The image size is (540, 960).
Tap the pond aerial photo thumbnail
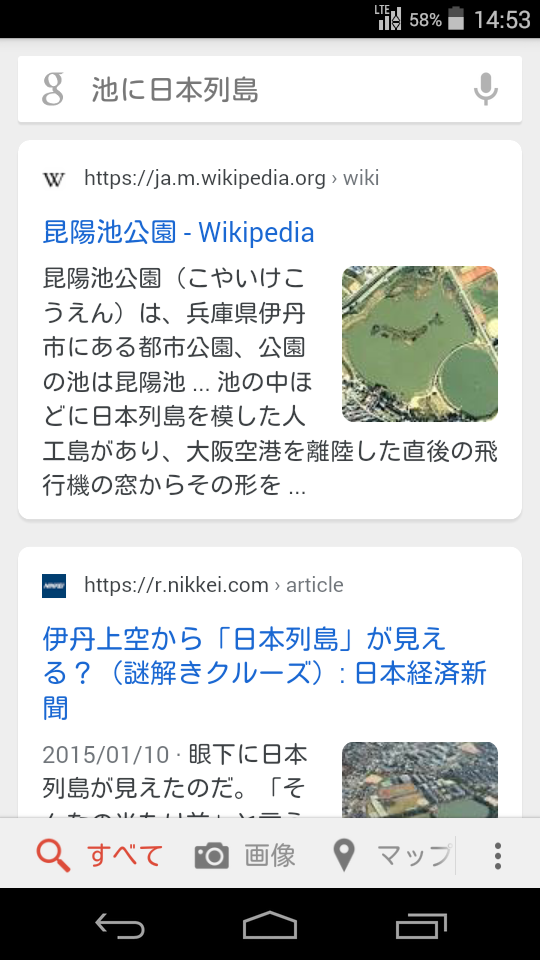tap(419, 343)
